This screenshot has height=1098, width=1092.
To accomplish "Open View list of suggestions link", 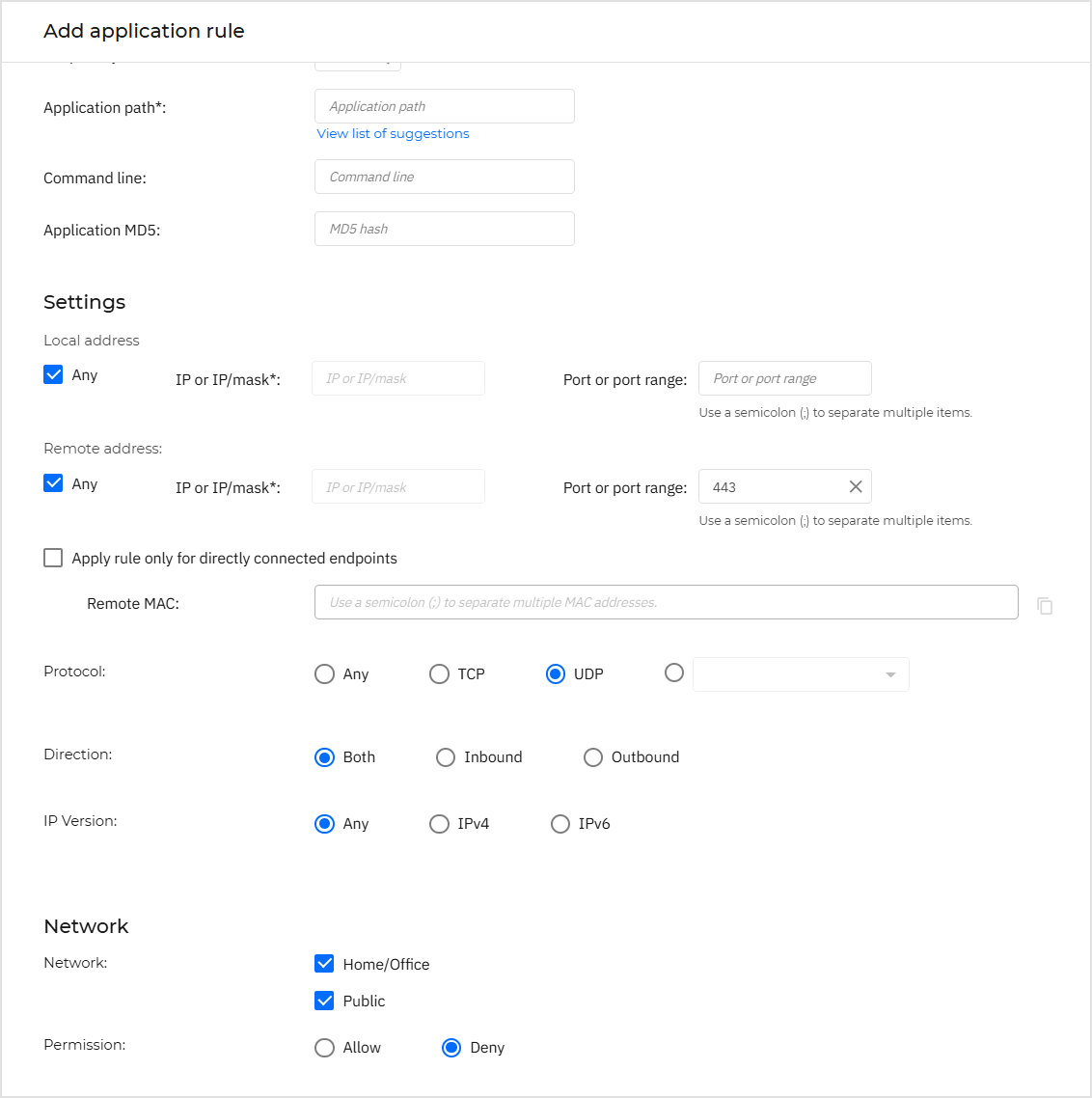I will click(x=393, y=134).
